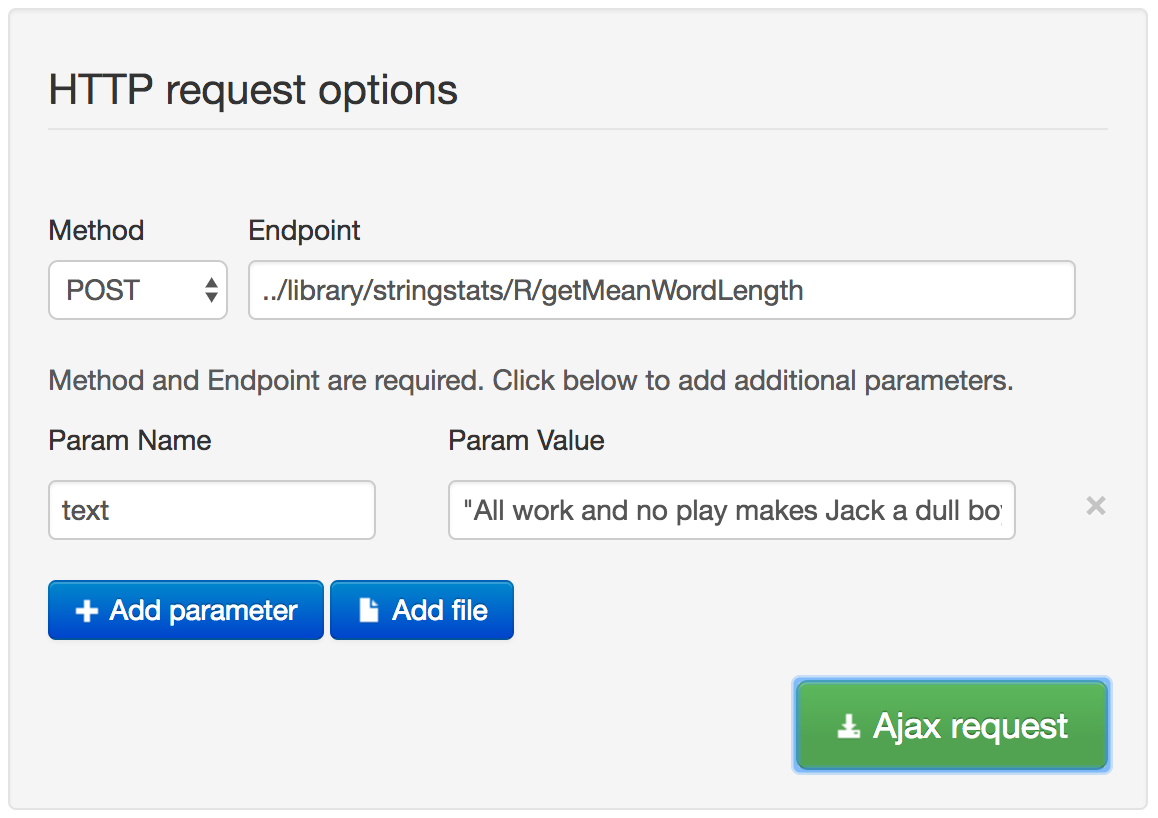
Task: Click the Param Name label
Action: click(130, 441)
